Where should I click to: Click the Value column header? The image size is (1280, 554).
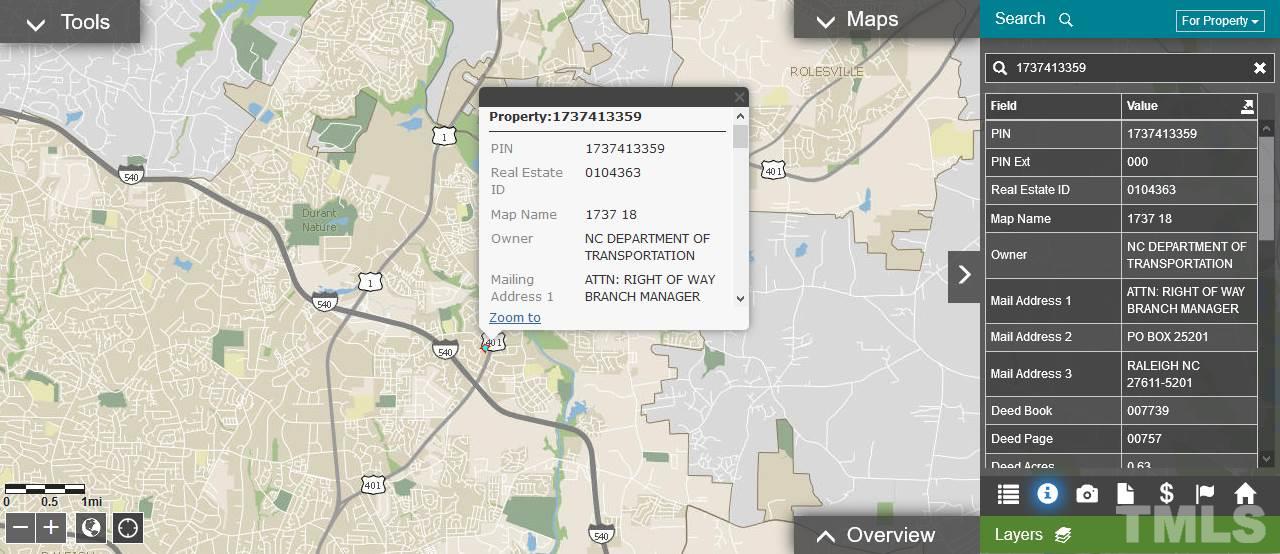(1189, 106)
